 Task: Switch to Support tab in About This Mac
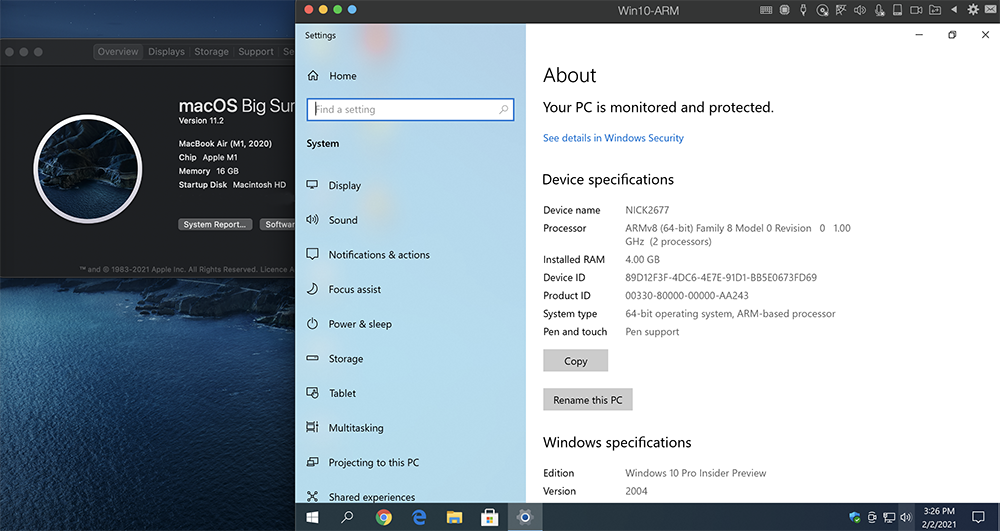256,52
